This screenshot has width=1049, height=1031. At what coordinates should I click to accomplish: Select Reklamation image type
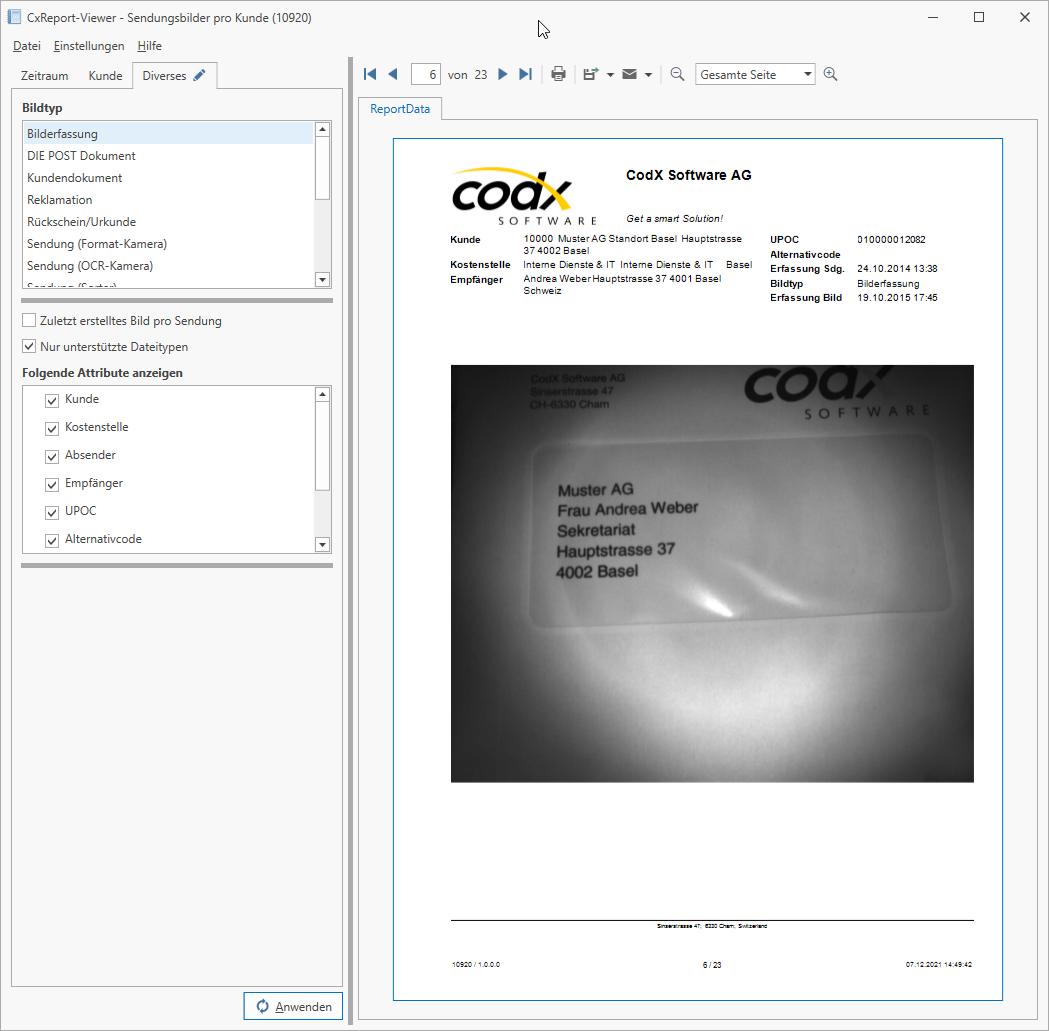169,199
